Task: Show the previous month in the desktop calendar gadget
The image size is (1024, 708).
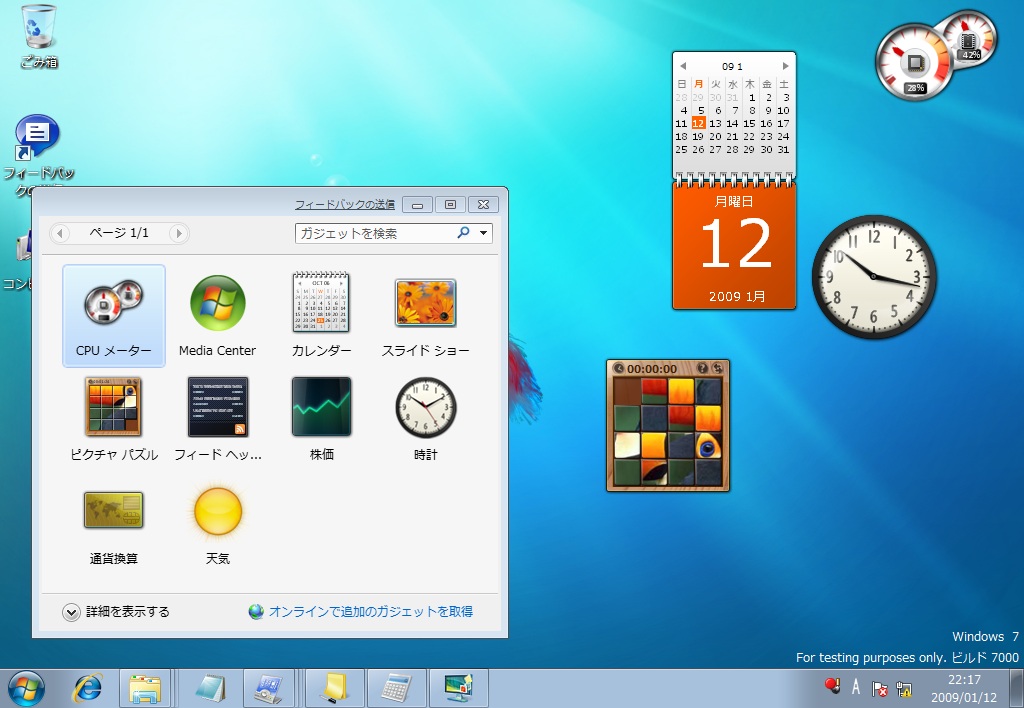Action: [x=682, y=66]
